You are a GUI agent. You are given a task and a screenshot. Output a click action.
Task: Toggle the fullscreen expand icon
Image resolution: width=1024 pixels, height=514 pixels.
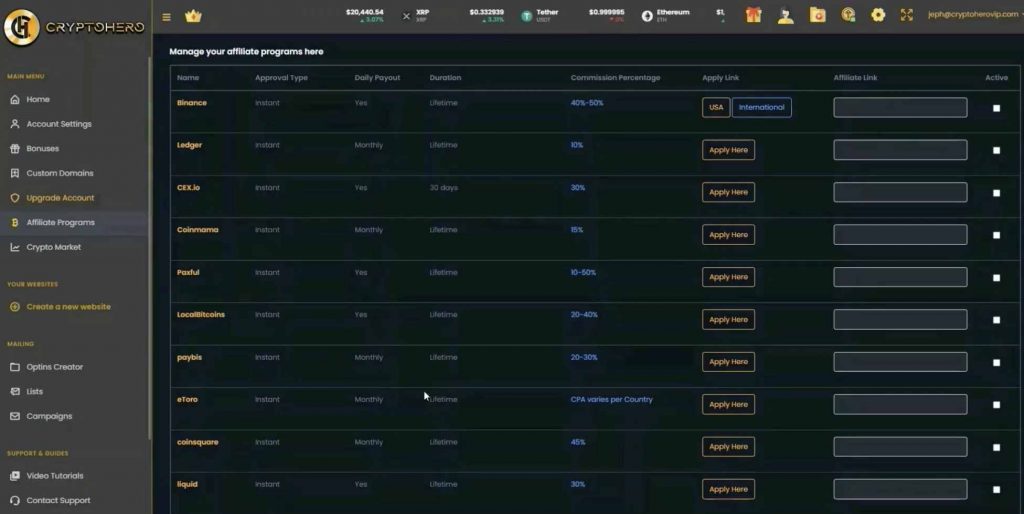906,15
